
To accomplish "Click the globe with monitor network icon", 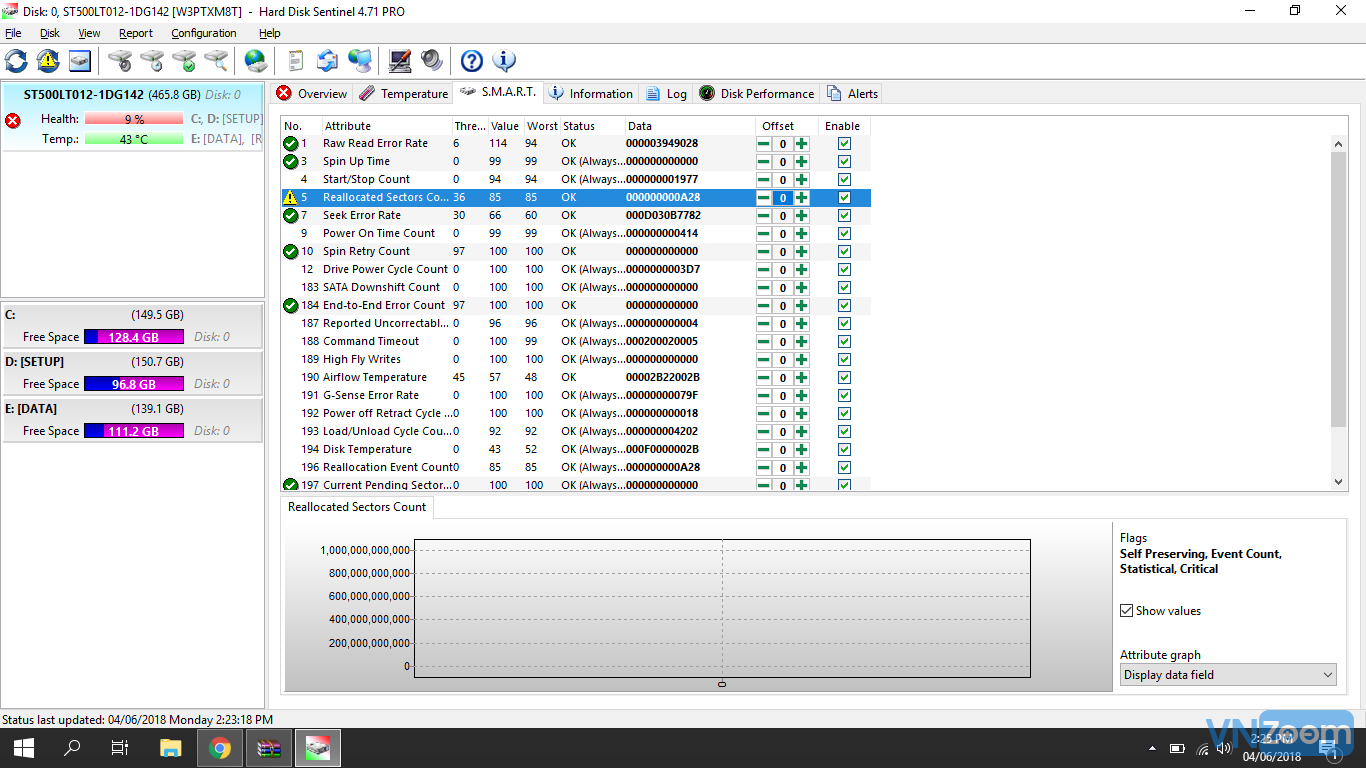I will tap(360, 61).
